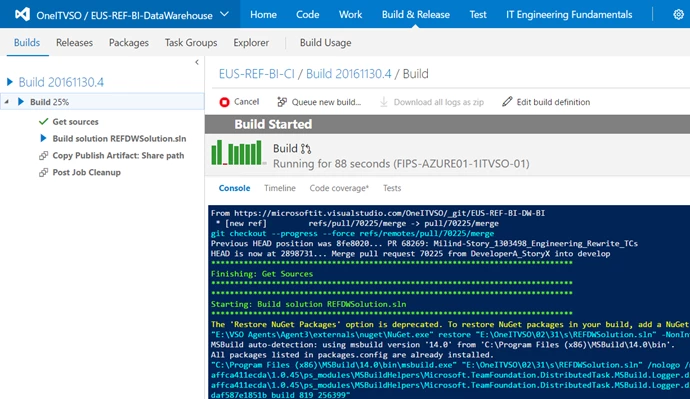
Task: Switch to the Code coverage tab
Action: click(x=339, y=188)
